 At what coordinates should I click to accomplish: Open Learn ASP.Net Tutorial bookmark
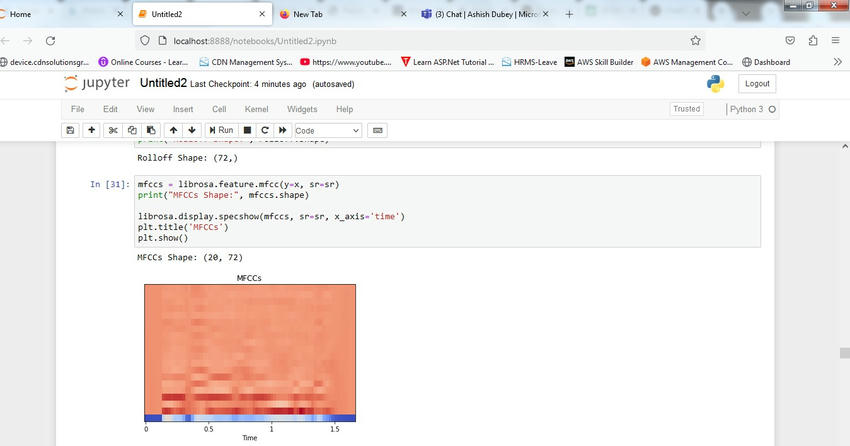[448, 62]
